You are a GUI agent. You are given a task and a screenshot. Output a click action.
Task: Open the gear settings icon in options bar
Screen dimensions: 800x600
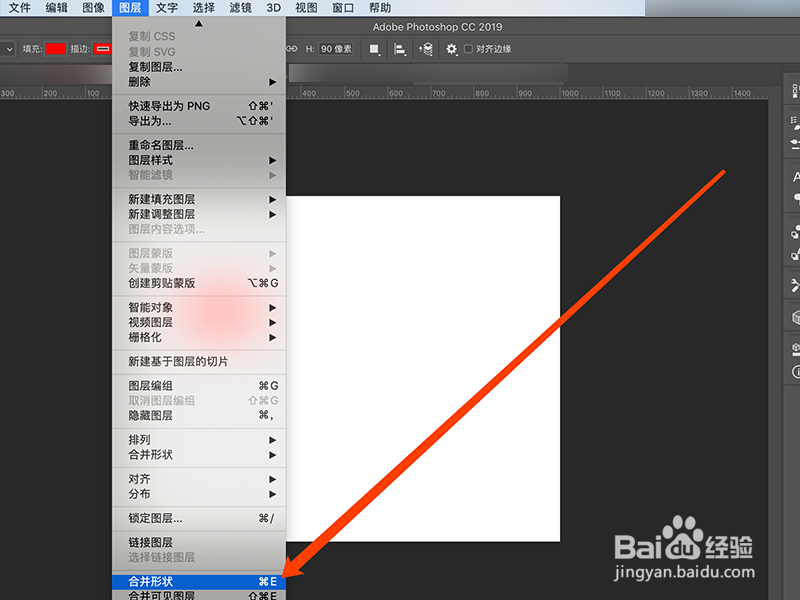452,49
